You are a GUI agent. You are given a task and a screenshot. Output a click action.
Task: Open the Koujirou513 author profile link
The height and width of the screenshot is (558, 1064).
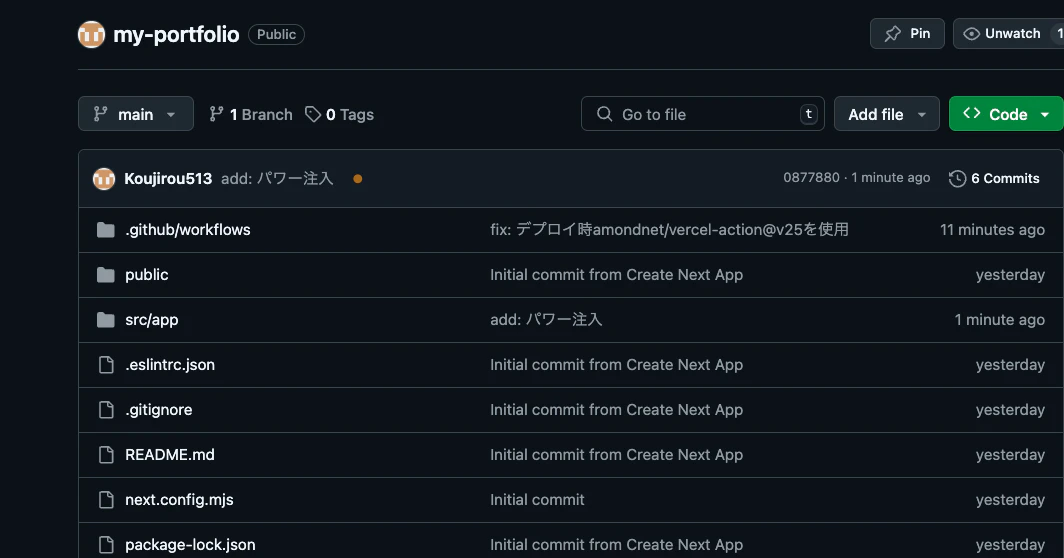pyautogui.click(x=168, y=179)
